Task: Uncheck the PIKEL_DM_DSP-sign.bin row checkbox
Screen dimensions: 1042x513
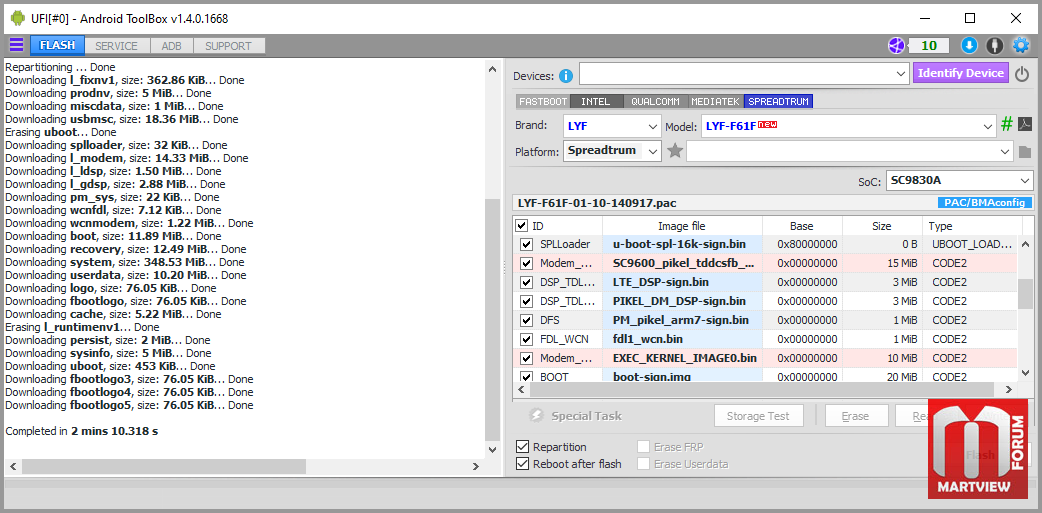Action: 527,301
